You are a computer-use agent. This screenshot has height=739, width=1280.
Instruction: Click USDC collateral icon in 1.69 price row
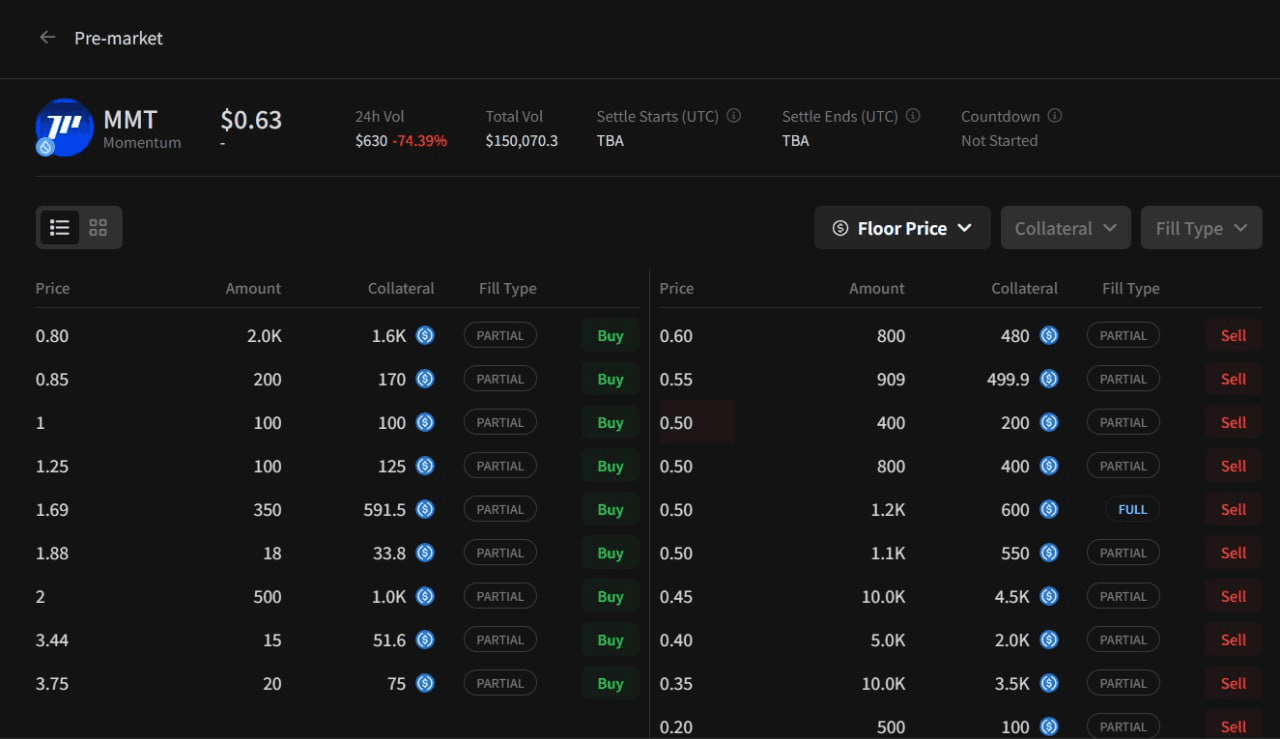425,510
